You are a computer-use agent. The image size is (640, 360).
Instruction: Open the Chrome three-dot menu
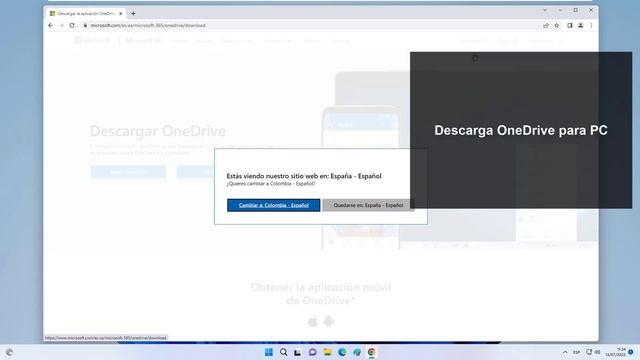tap(591, 25)
